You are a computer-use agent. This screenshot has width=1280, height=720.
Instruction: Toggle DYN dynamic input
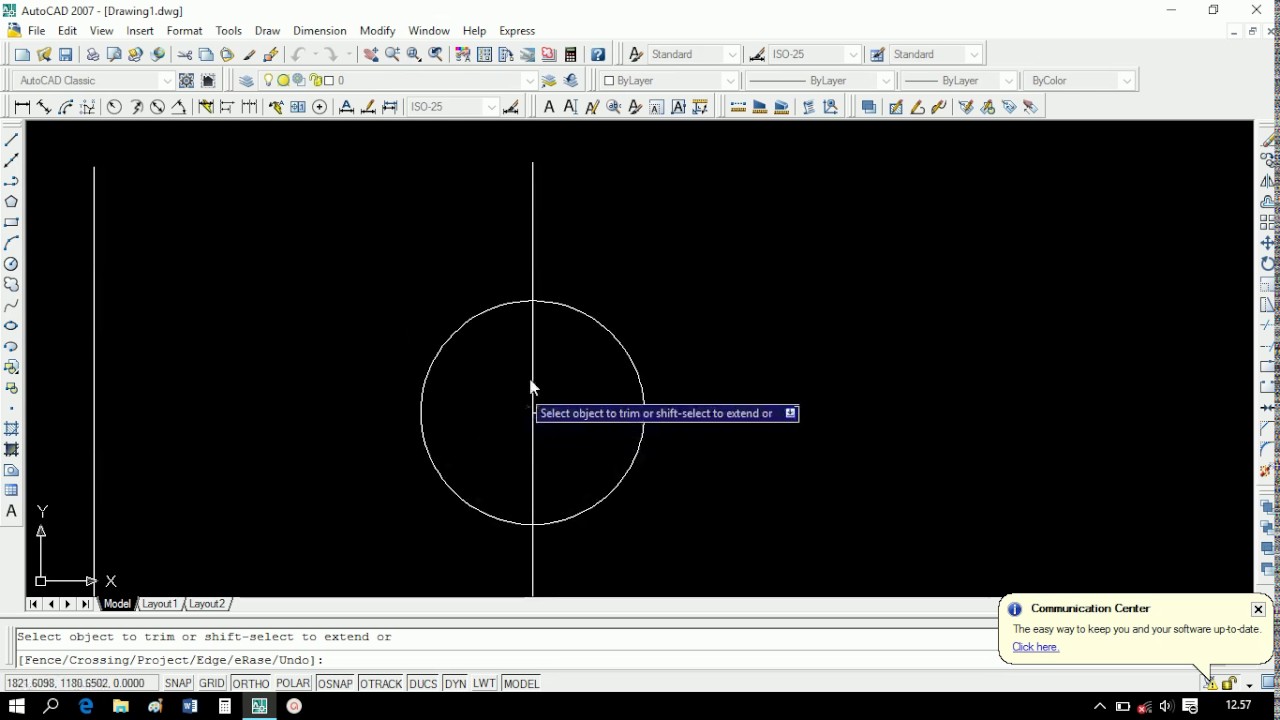tap(456, 683)
